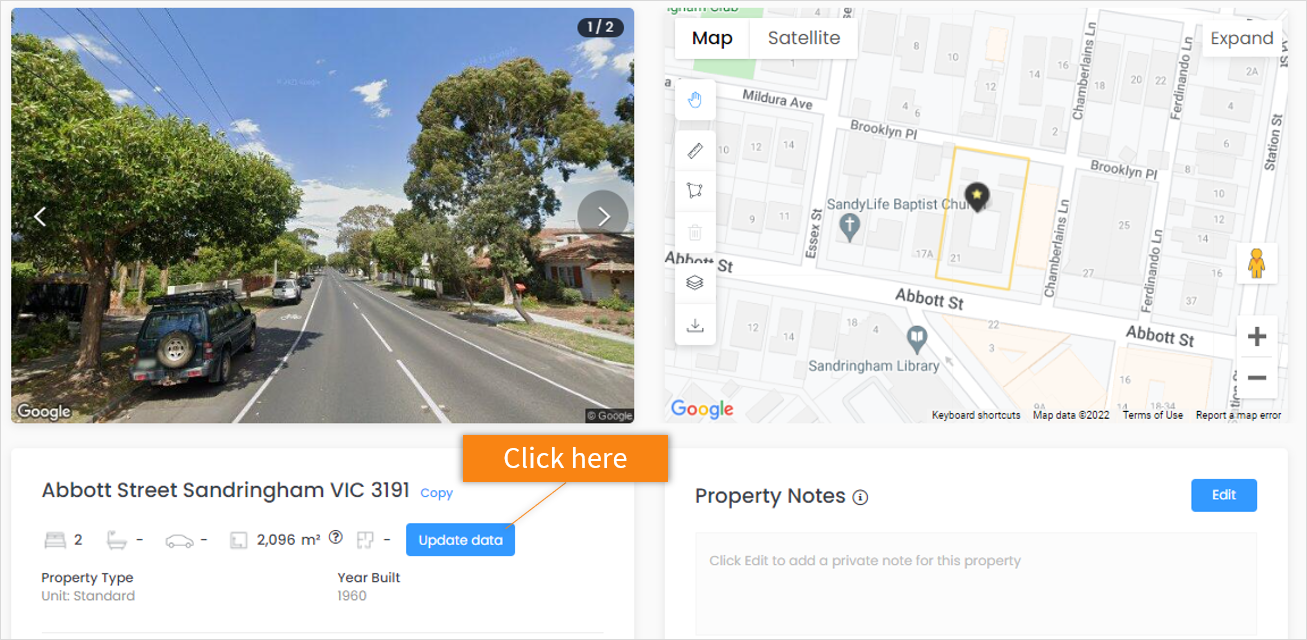Show next property photo
This screenshot has width=1307, height=640.
[x=603, y=216]
